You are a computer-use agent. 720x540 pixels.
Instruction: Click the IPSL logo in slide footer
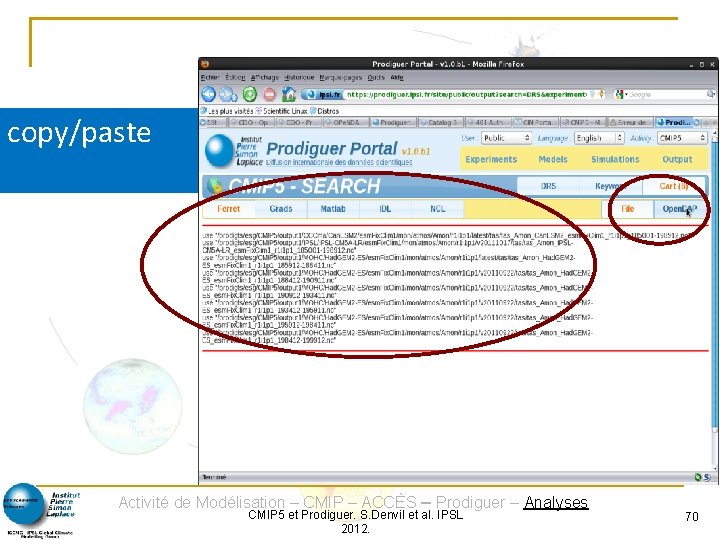[41, 510]
